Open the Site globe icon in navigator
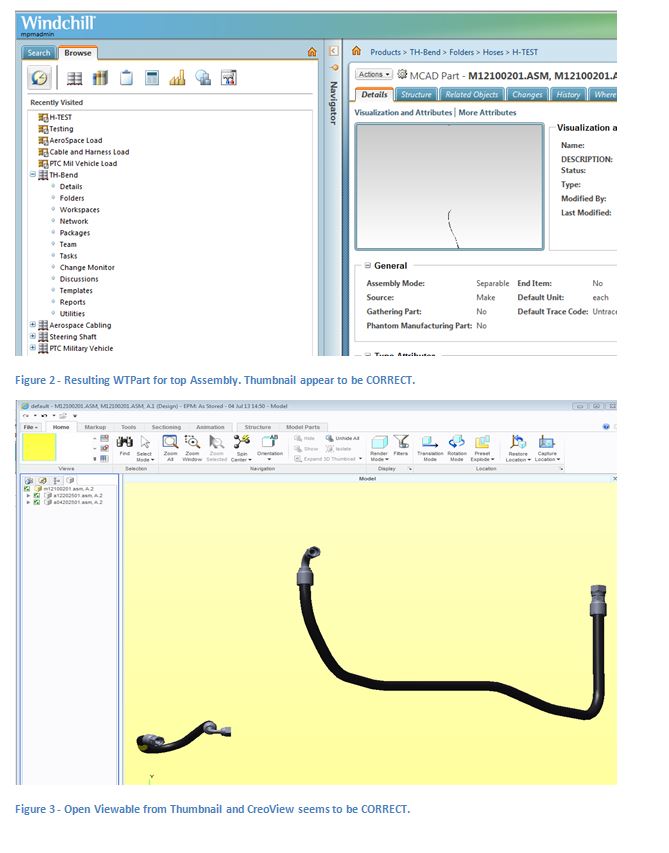The image size is (669, 853). pyautogui.click(x=203, y=78)
